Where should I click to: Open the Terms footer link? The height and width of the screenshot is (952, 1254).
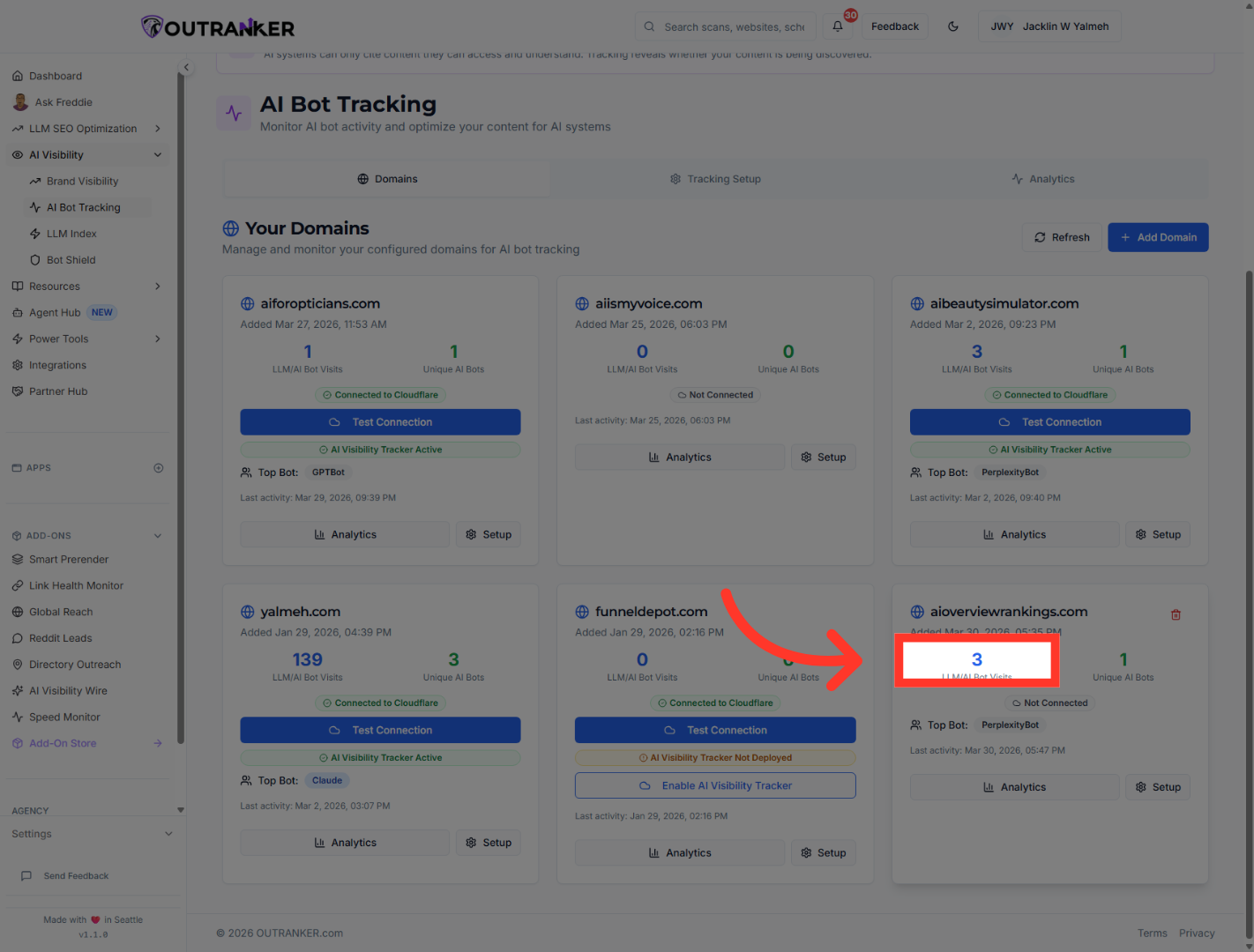tap(1152, 933)
